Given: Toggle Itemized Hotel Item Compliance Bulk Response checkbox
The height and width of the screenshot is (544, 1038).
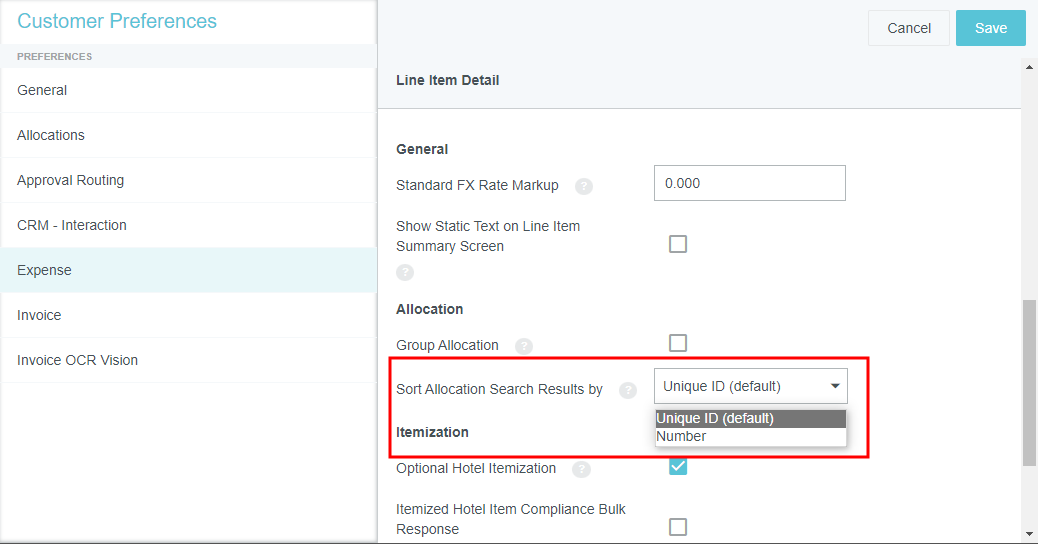Looking at the screenshot, I should (678, 527).
